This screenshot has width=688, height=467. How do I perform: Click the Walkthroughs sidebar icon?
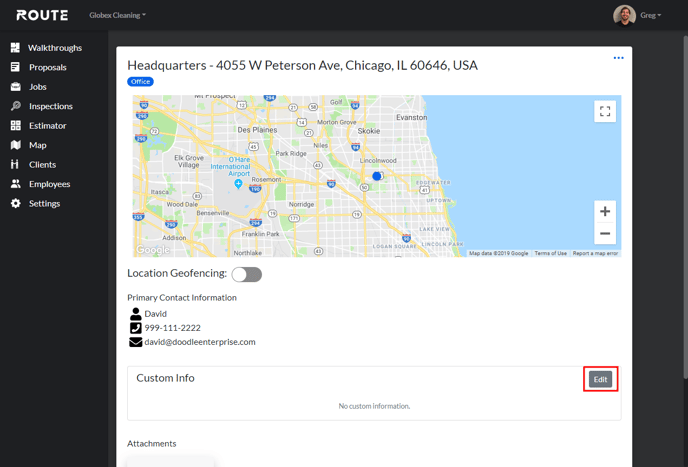[x=15, y=47]
